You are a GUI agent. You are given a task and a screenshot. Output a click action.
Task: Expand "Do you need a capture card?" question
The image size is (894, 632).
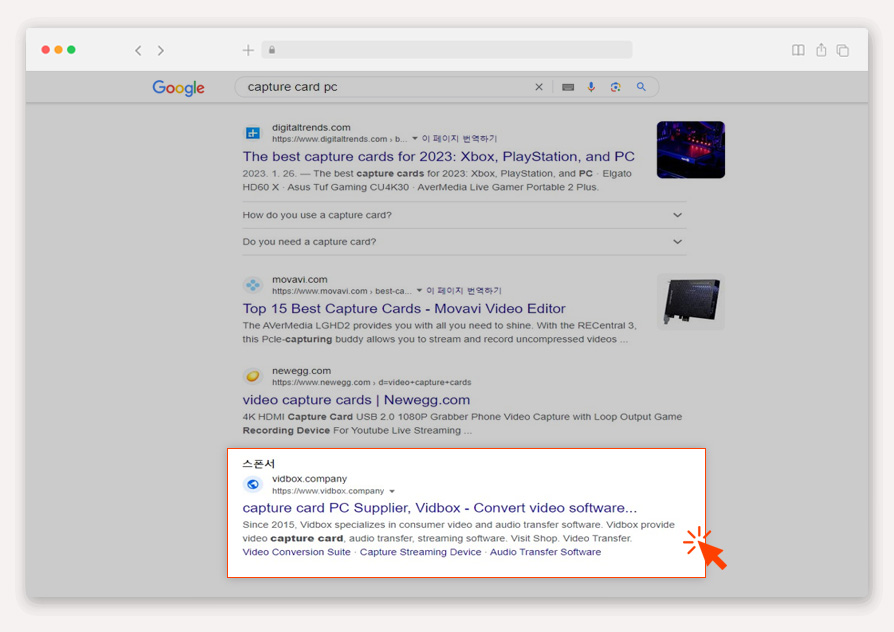click(x=464, y=242)
